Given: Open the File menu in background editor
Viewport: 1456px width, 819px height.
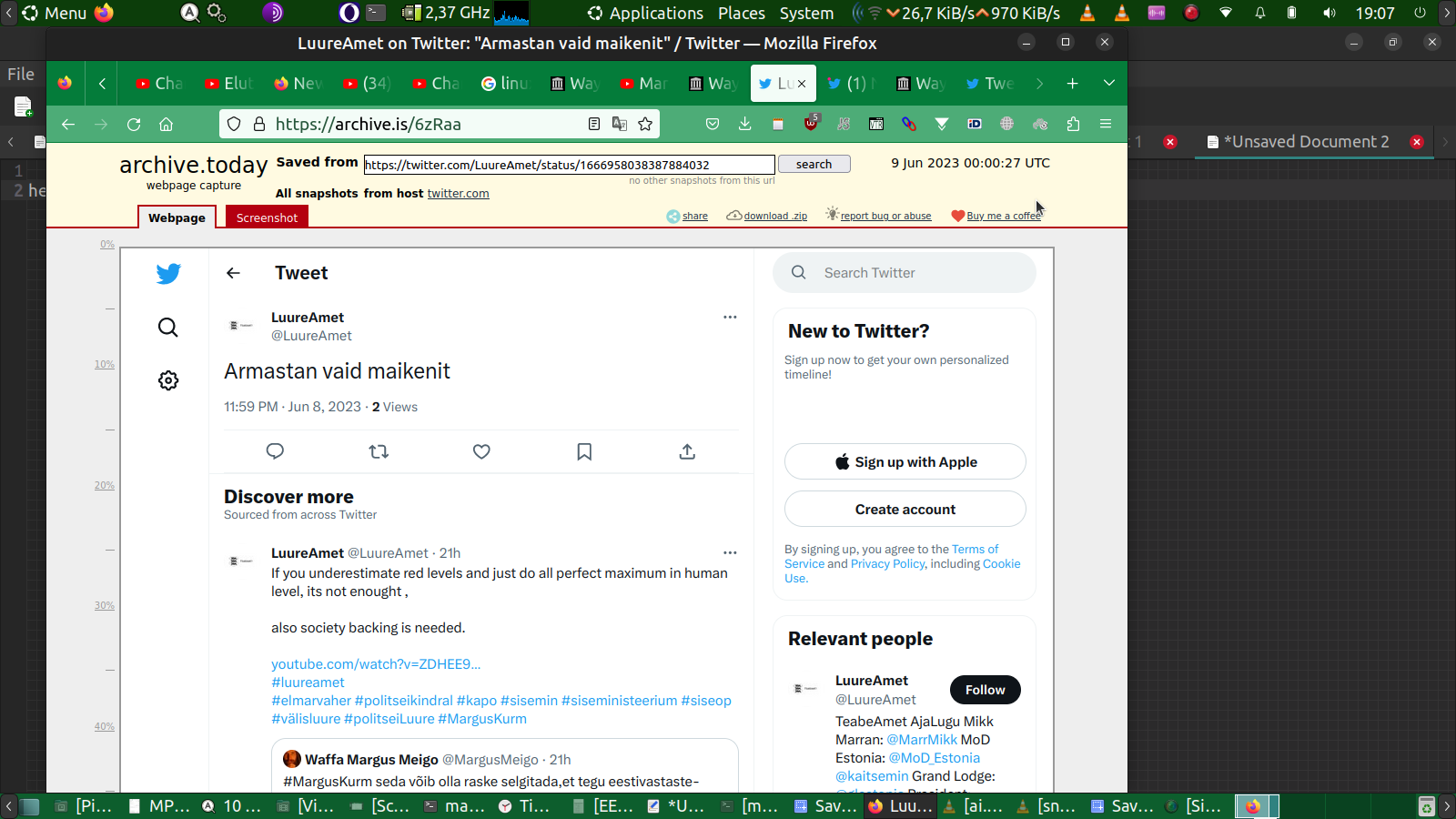Looking at the screenshot, I should point(21,75).
